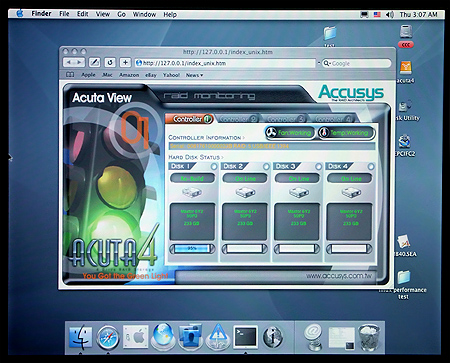450x363 pixels.
Task: Click the Disk 4 LED indicator circle
Action: 371,166
